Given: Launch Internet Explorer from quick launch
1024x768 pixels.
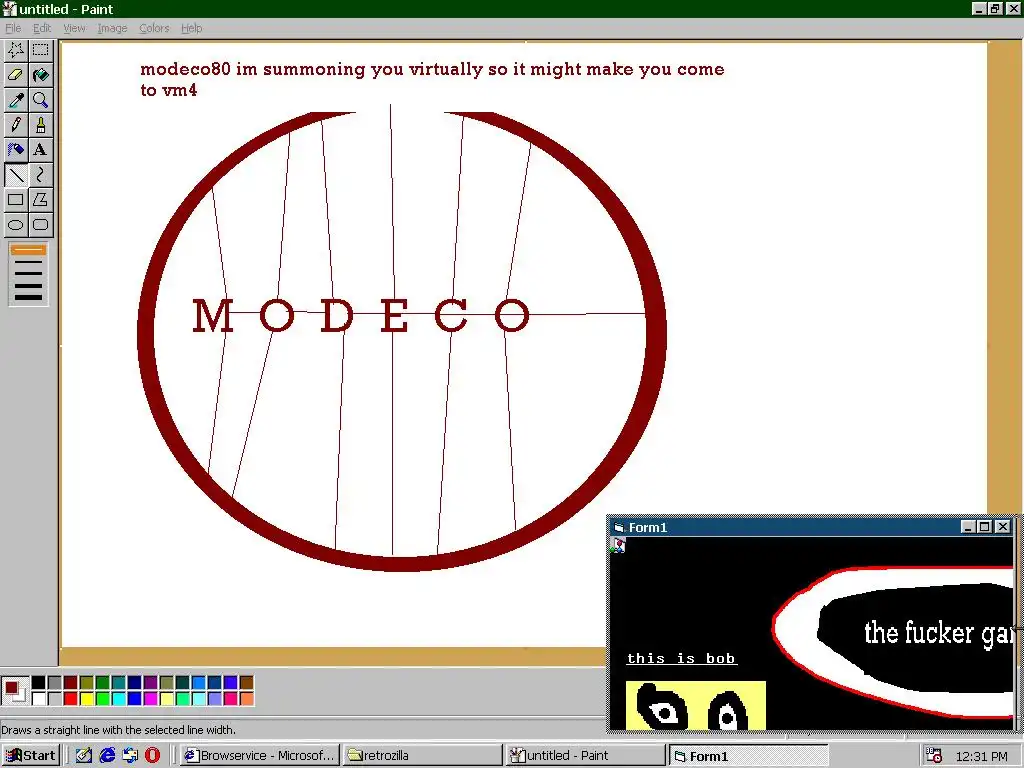Looking at the screenshot, I should point(107,755).
